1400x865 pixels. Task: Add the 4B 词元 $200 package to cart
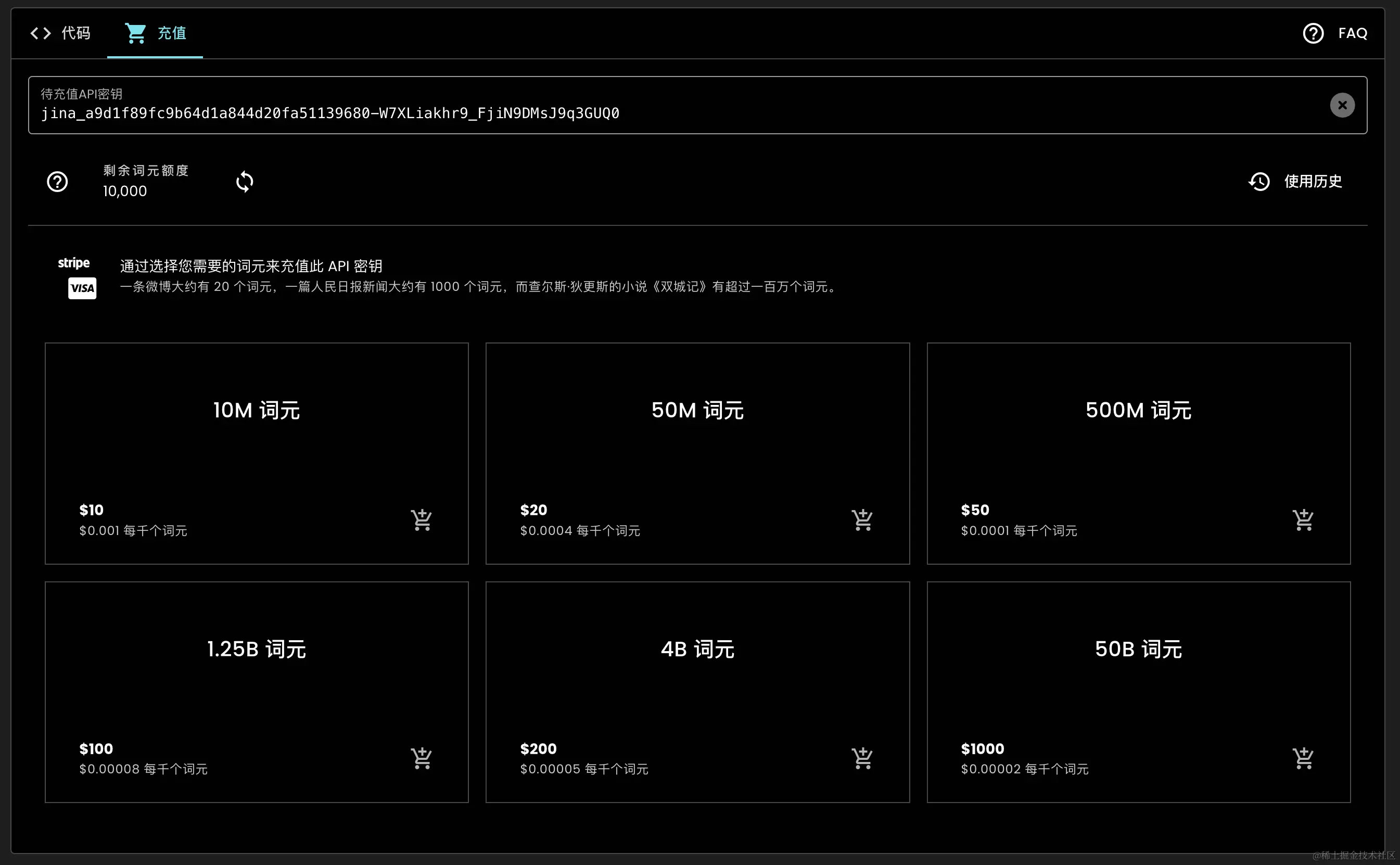(862, 759)
